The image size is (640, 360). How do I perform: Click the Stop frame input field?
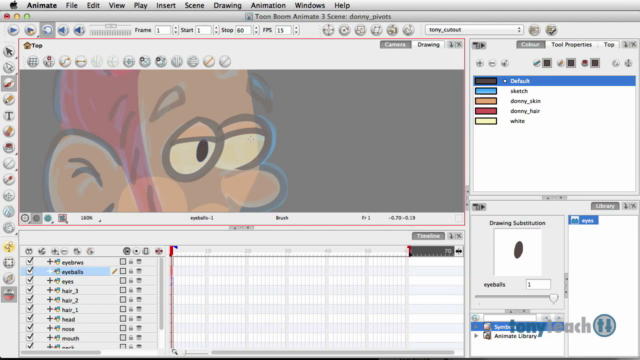[243, 30]
